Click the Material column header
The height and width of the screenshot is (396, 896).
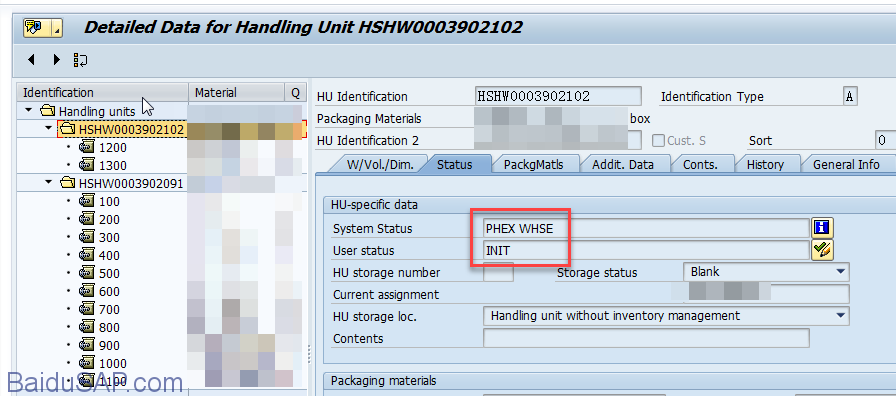coord(237,93)
